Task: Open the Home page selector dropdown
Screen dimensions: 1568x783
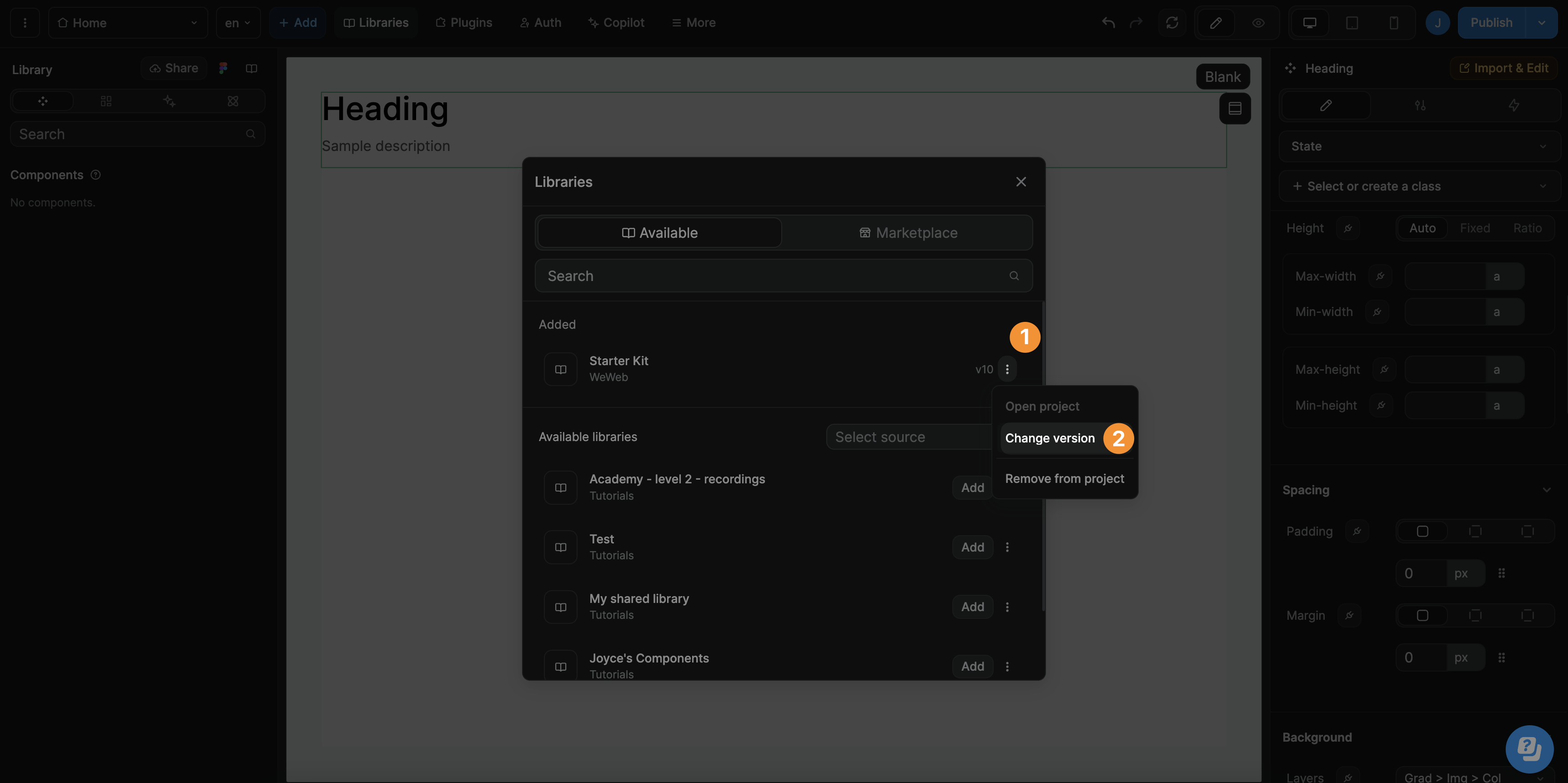Action: 128,23
